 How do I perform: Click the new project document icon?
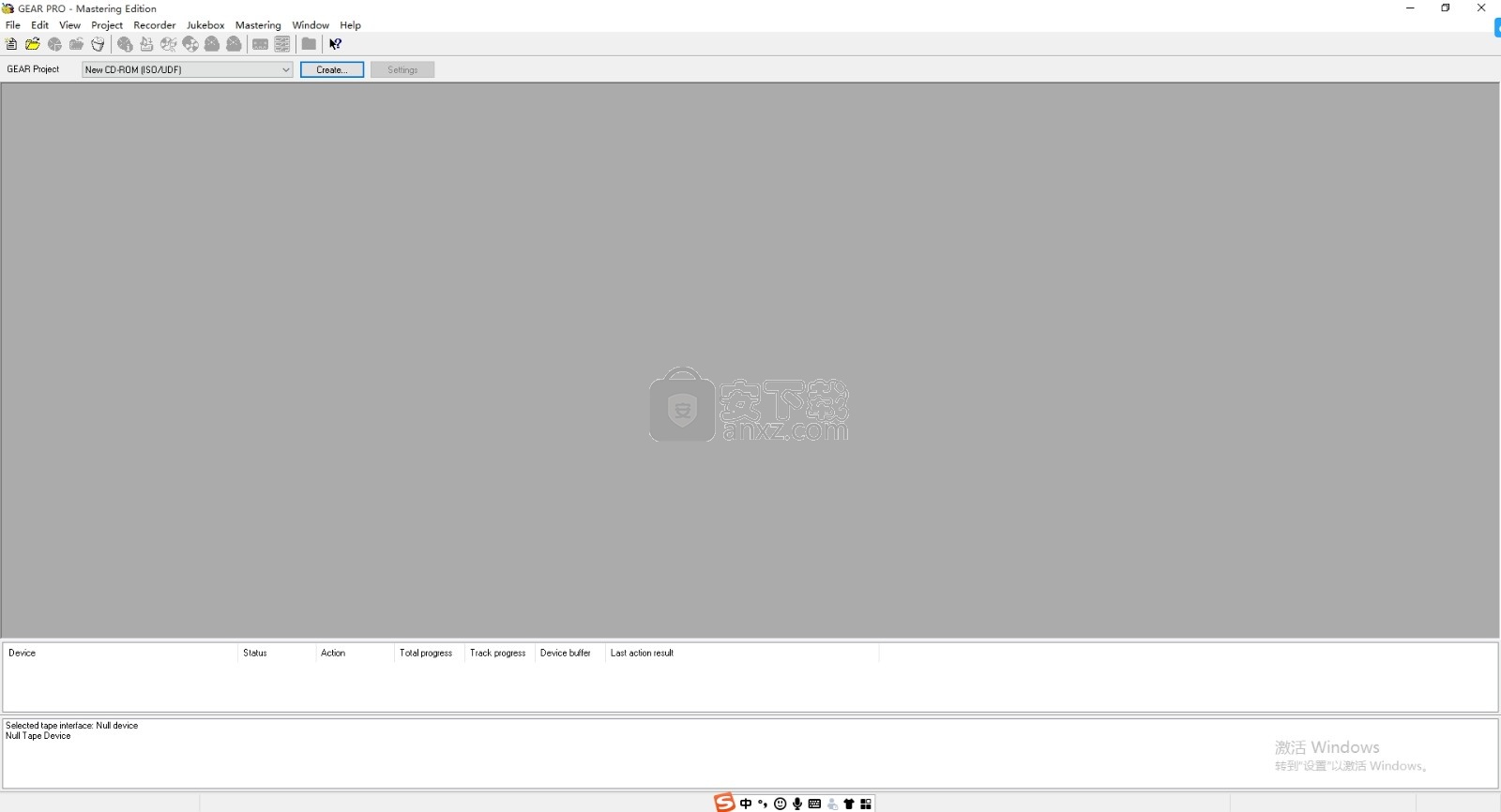(11, 44)
